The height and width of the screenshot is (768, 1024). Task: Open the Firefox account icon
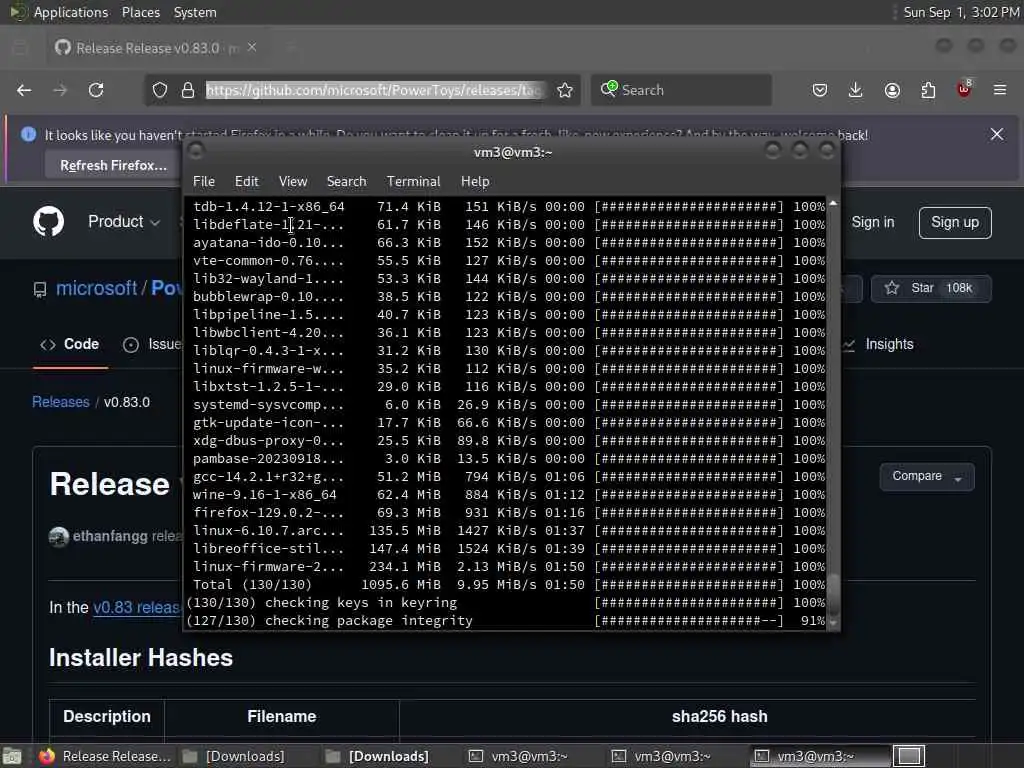pyautogui.click(x=892, y=90)
